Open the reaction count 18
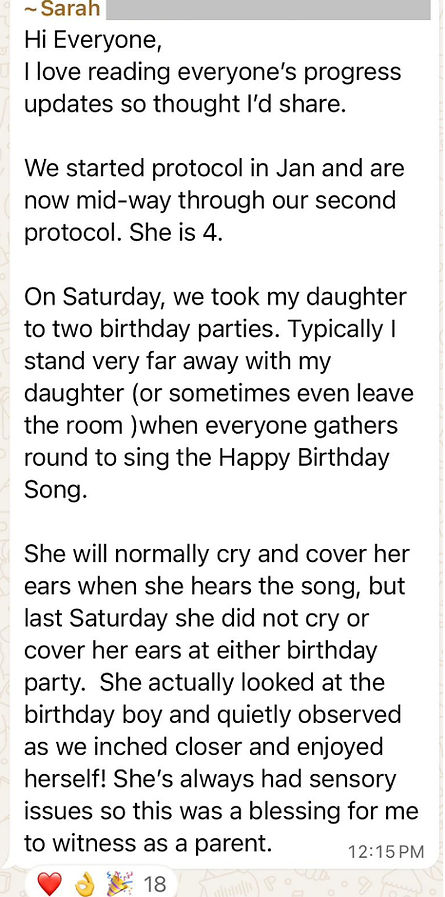 point(154,884)
